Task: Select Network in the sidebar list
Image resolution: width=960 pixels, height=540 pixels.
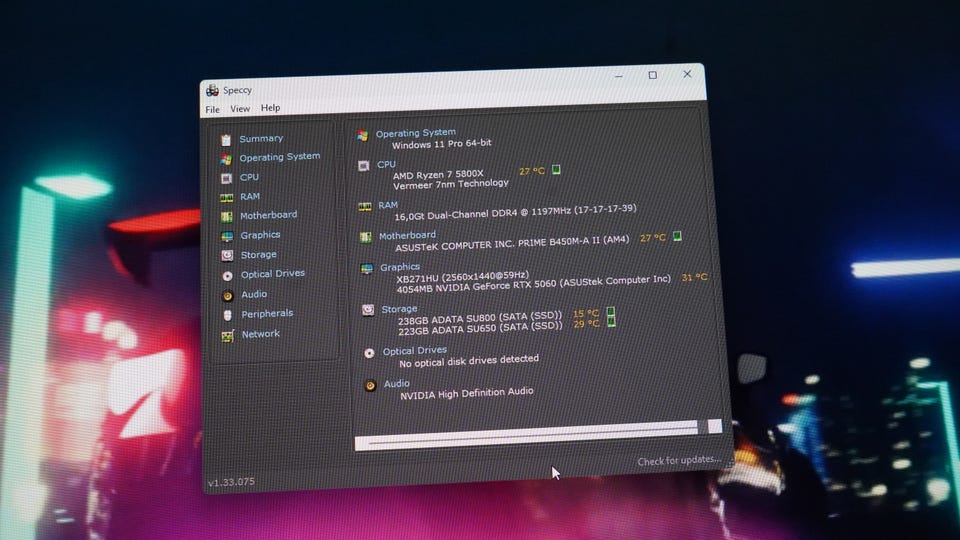Action: 261,334
